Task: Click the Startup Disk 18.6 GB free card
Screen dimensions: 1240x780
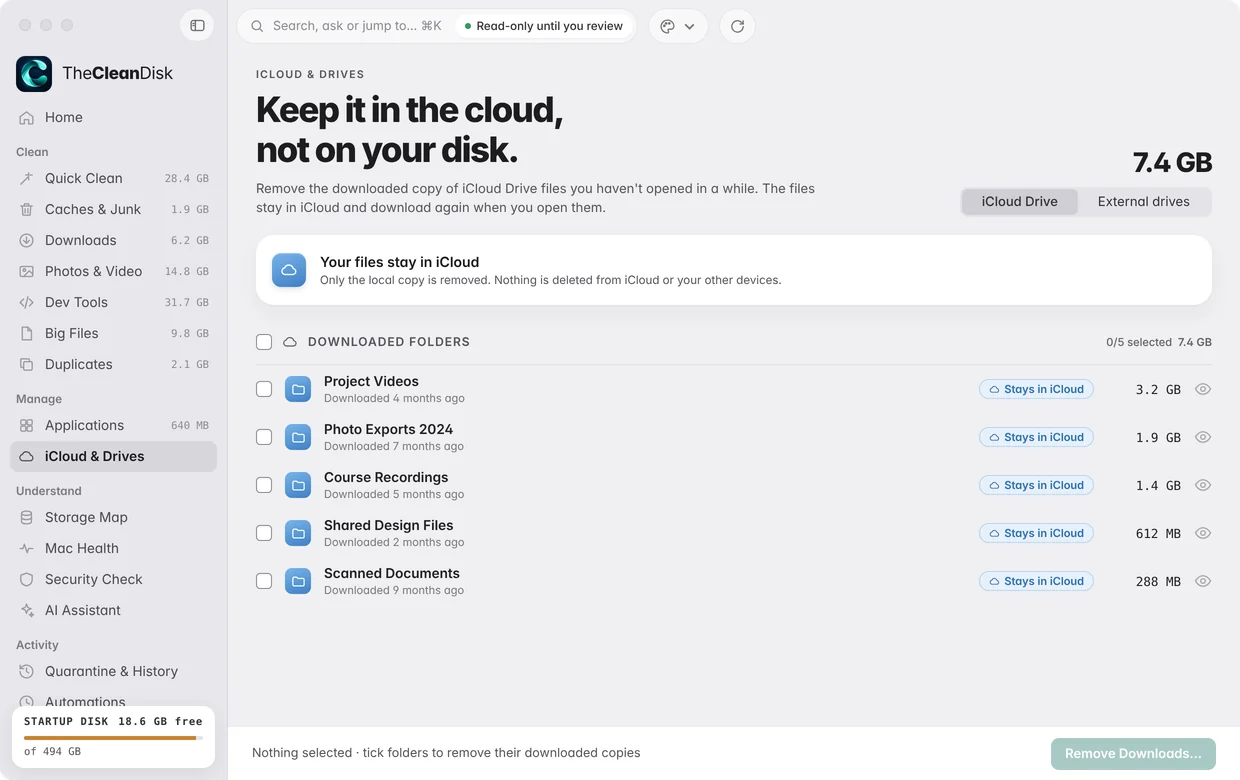Action: point(113,737)
